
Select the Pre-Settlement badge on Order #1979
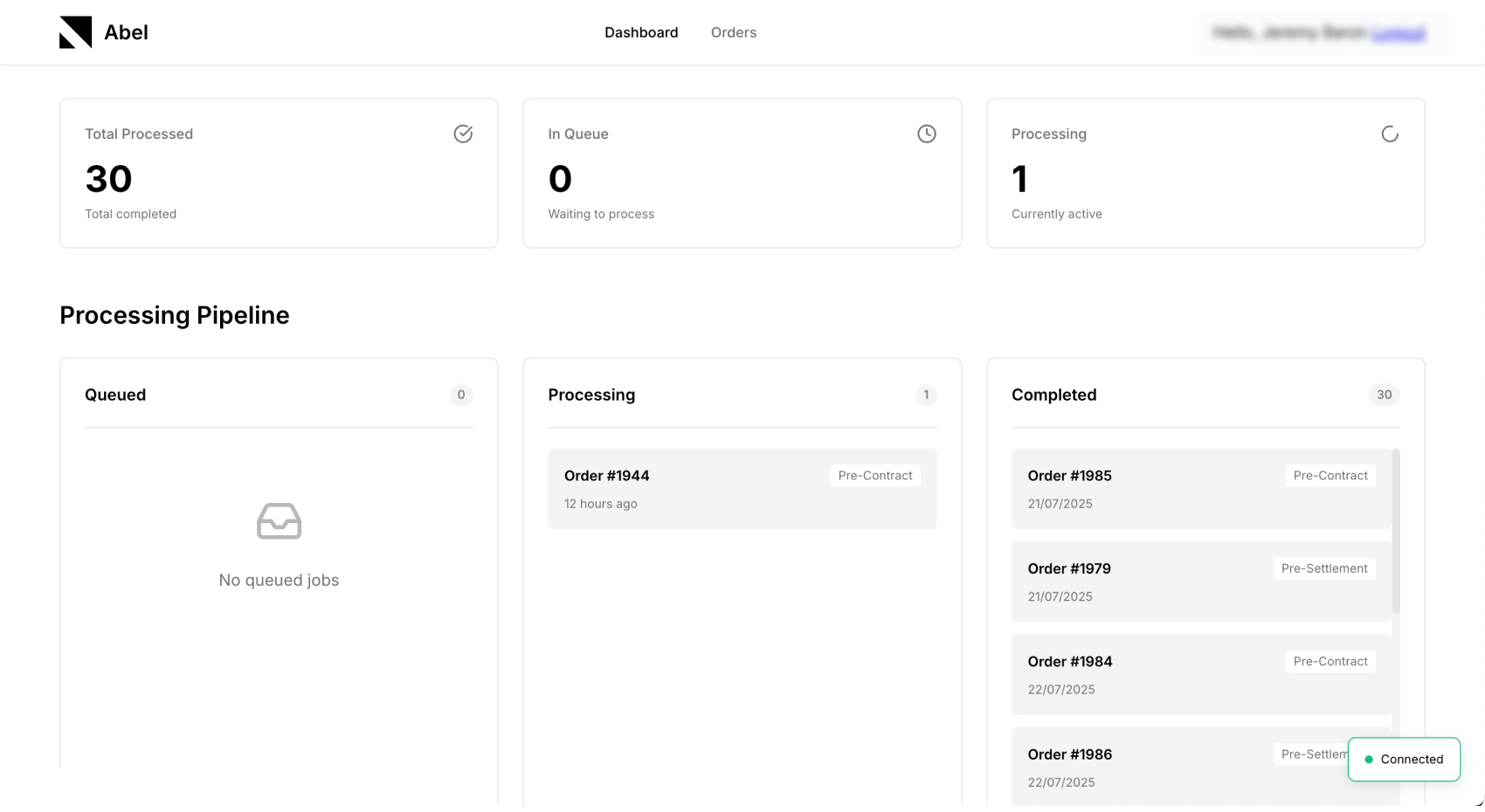pos(1324,568)
